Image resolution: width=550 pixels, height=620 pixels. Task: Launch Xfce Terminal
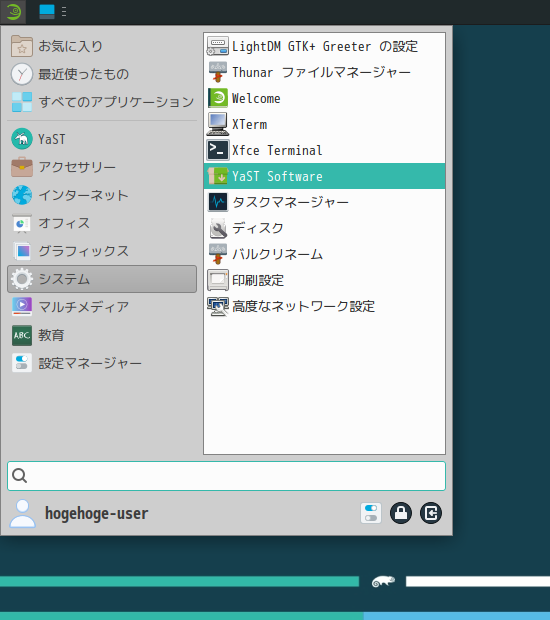[x=325, y=150]
